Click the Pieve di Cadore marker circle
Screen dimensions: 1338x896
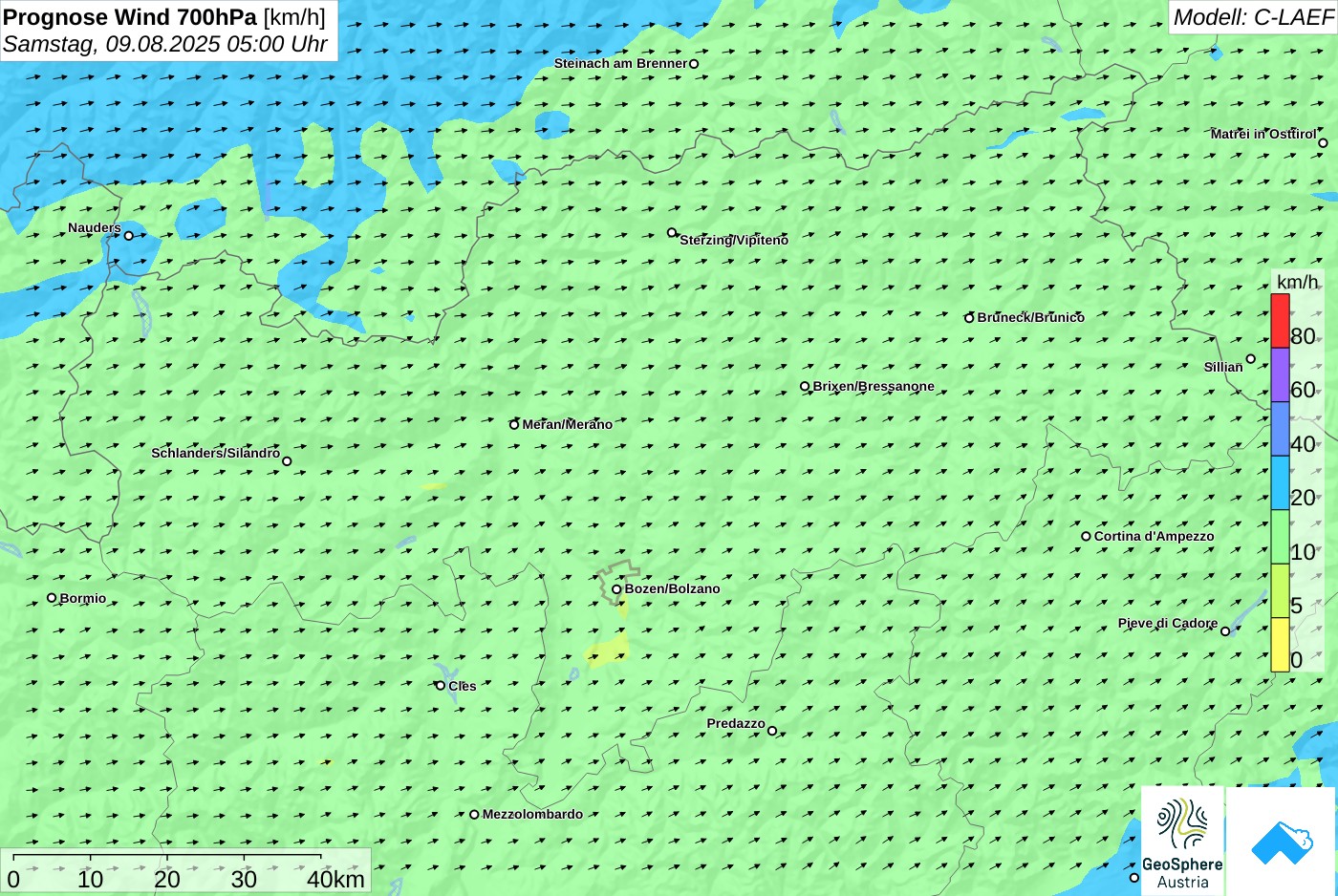pyautogui.click(x=1225, y=631)
